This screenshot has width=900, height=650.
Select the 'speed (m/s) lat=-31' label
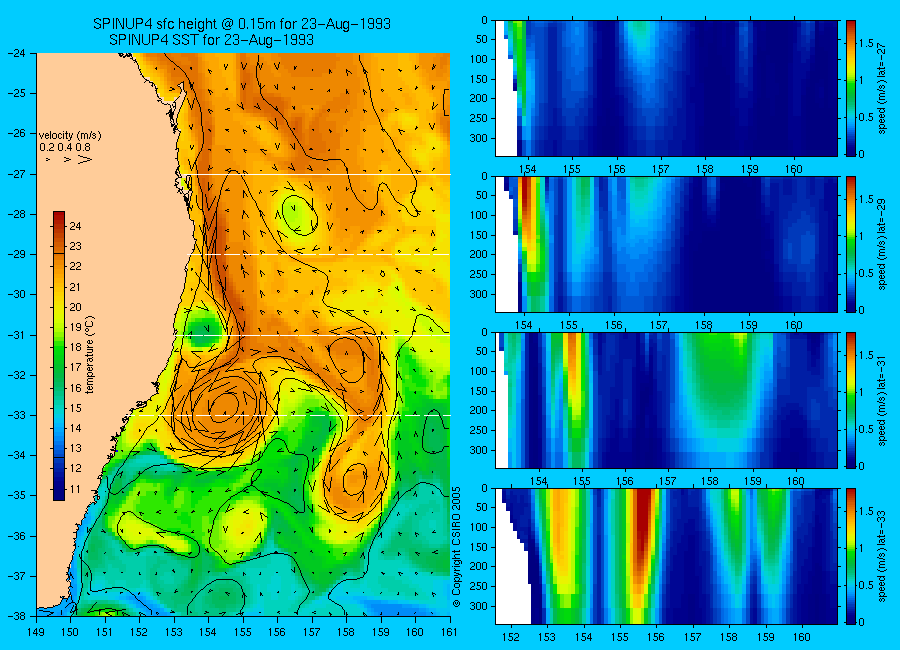[x=883, y=400]
